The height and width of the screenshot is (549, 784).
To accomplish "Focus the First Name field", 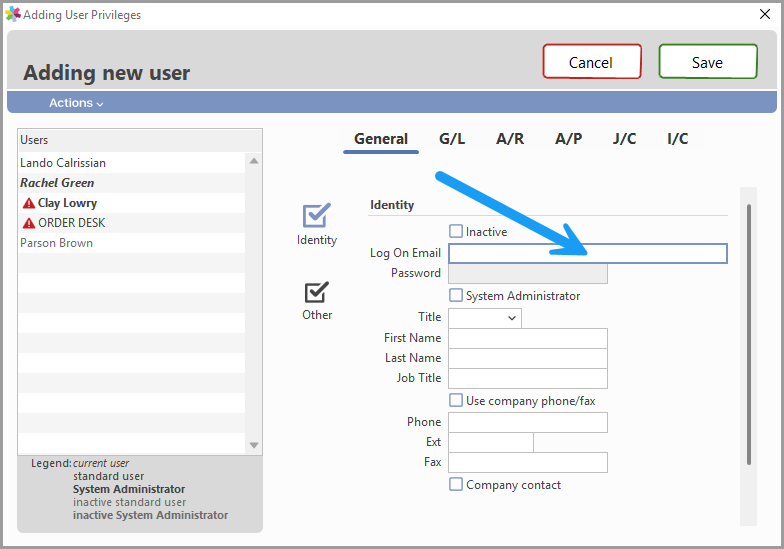I will coord(528,338).
